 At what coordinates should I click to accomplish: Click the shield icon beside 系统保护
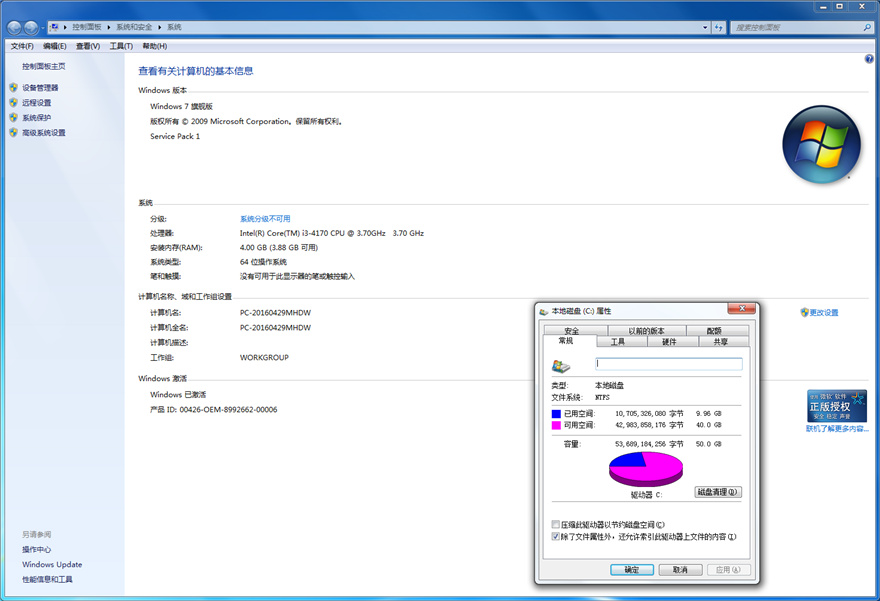(x=13, y=117)
